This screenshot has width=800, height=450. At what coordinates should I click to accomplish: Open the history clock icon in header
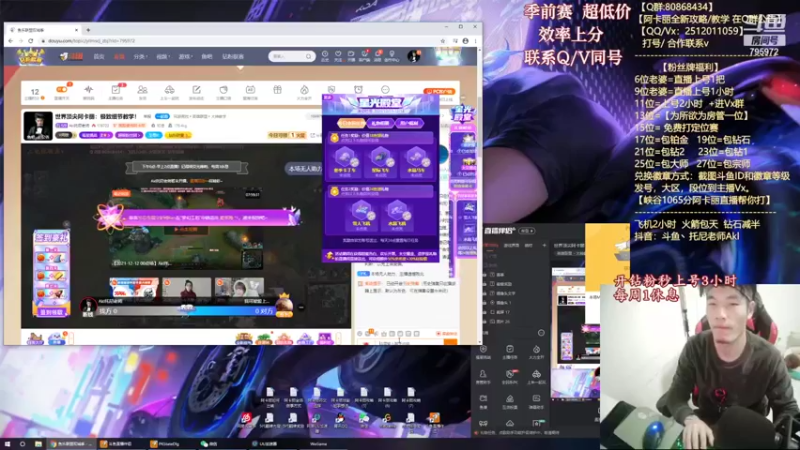(x=325, y=56)
